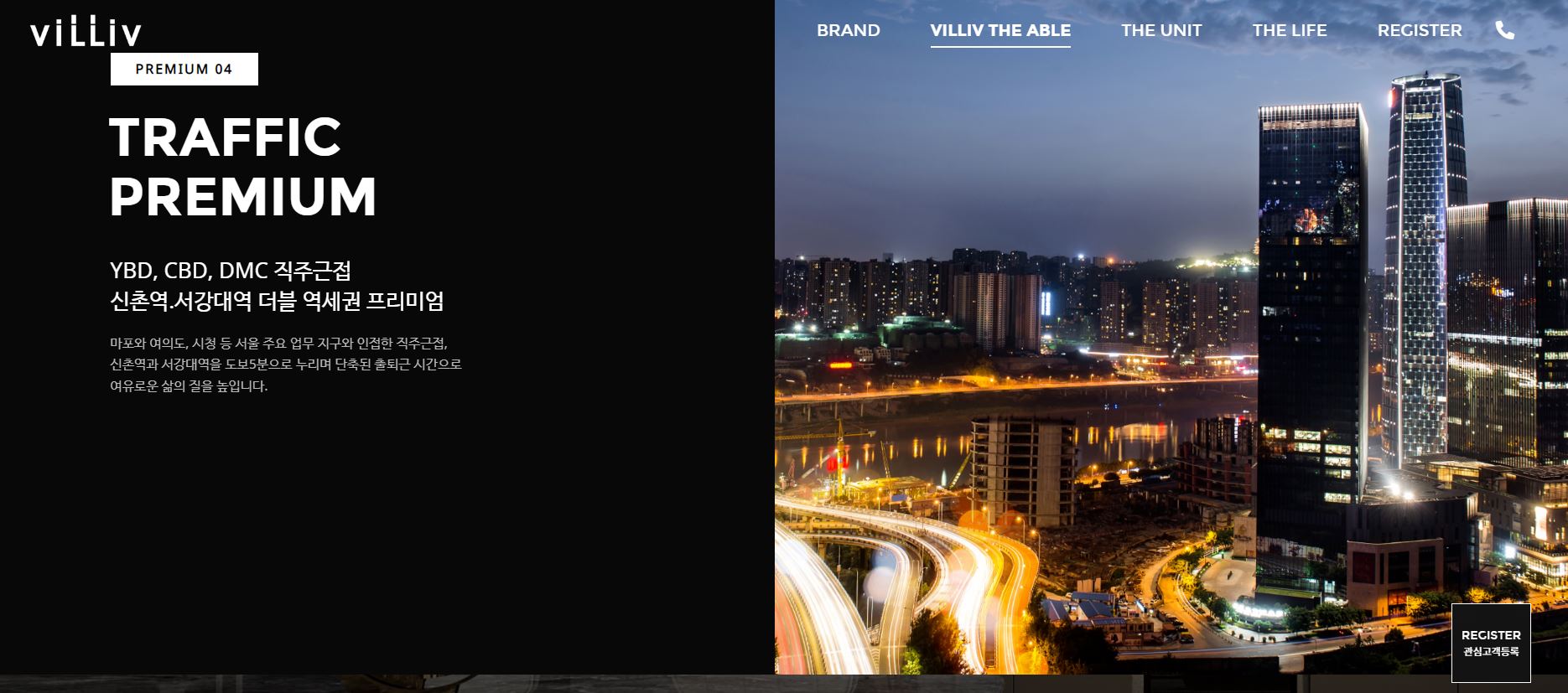This screenshot has width=1568, height=693.
Task: Click REGISTER in the top navigation
Action: pyautogui.click(x=1420, y=30)
